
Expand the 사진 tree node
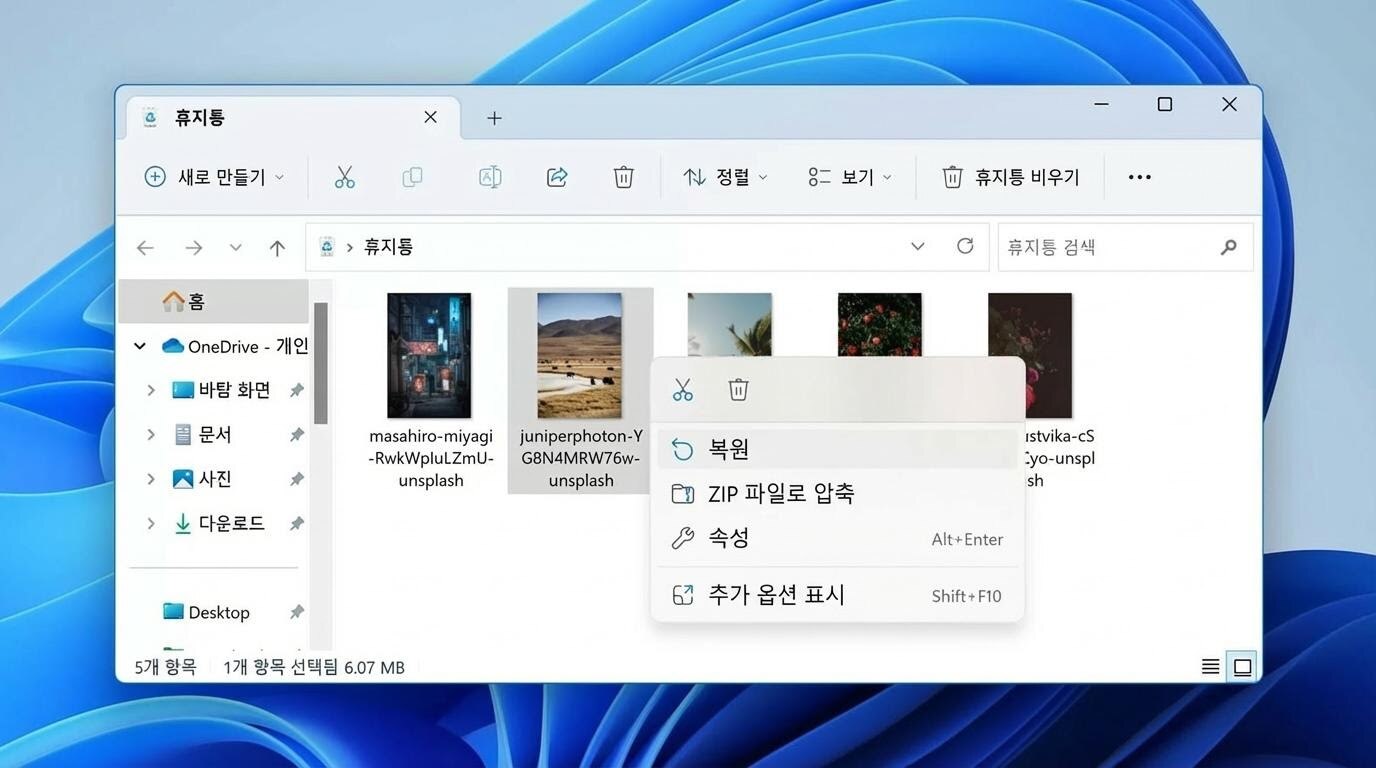coord(151,479)
